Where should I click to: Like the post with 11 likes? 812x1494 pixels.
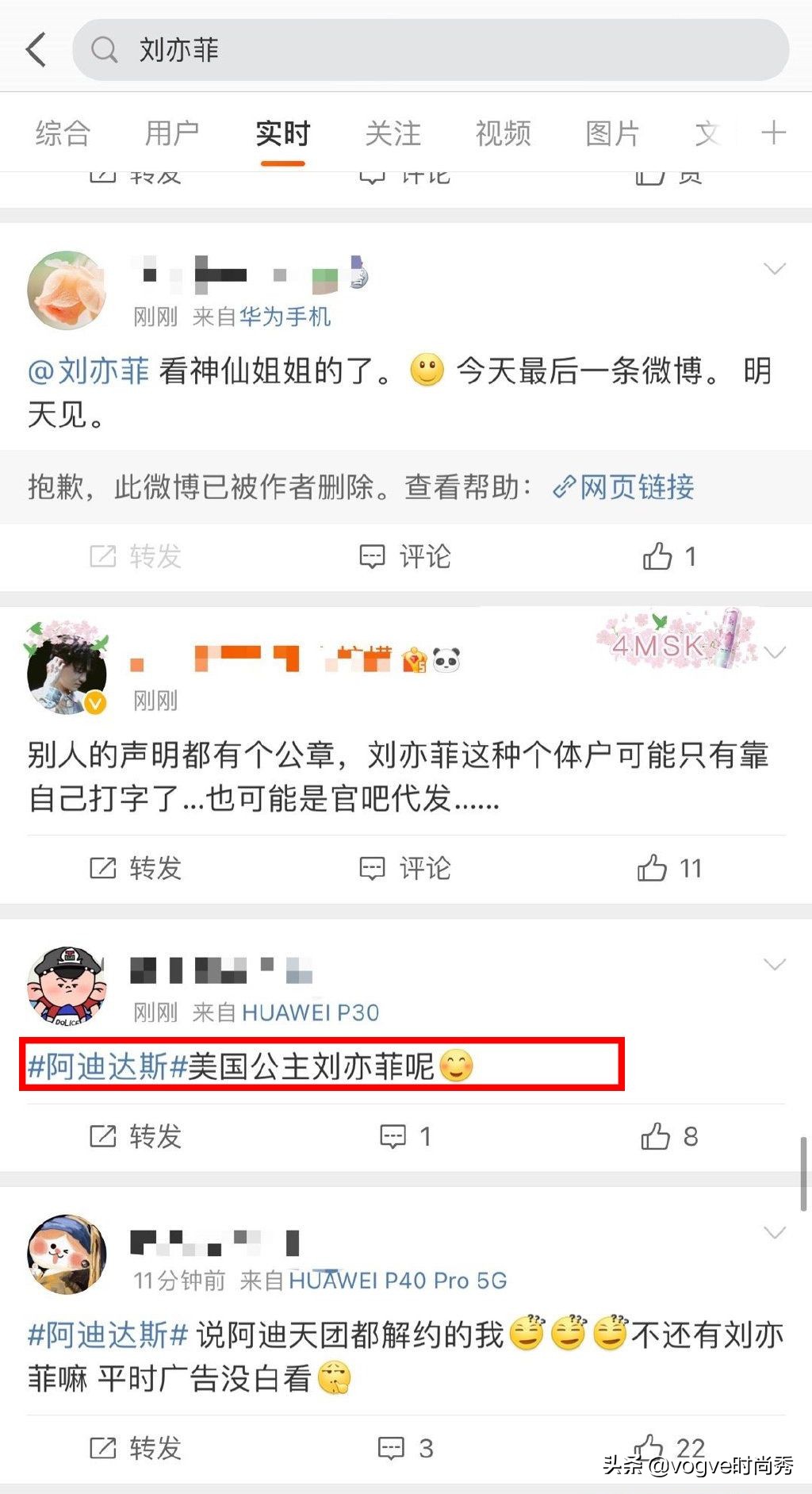coord(670,868)
